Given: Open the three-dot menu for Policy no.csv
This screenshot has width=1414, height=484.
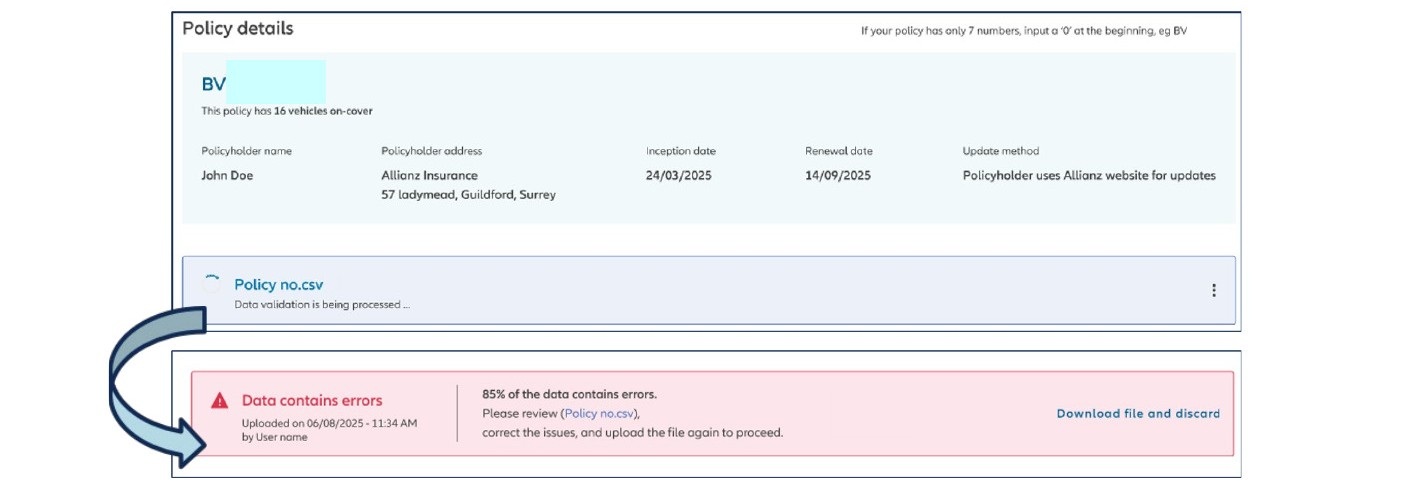Looking at the screenshot, I should click(x=1214, y=290).
